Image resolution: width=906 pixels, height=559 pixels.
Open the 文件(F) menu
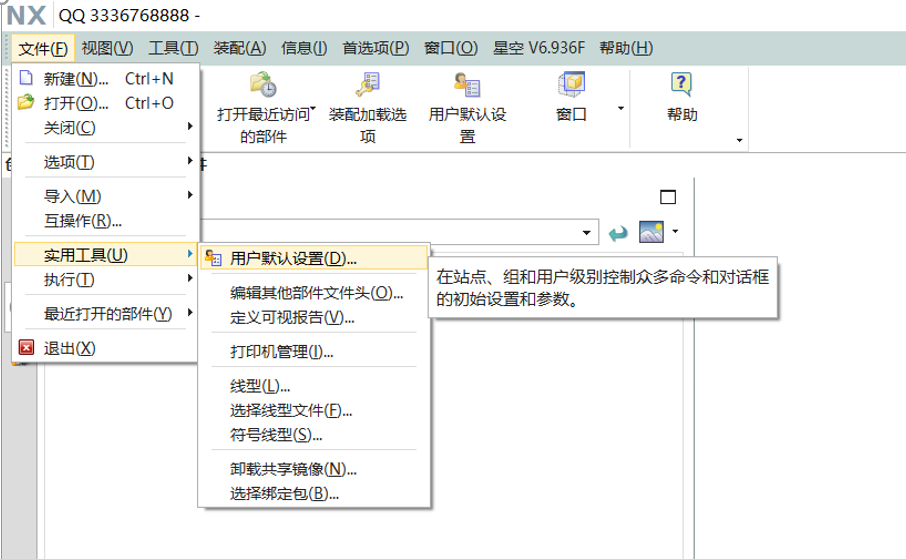coord(43,48)
